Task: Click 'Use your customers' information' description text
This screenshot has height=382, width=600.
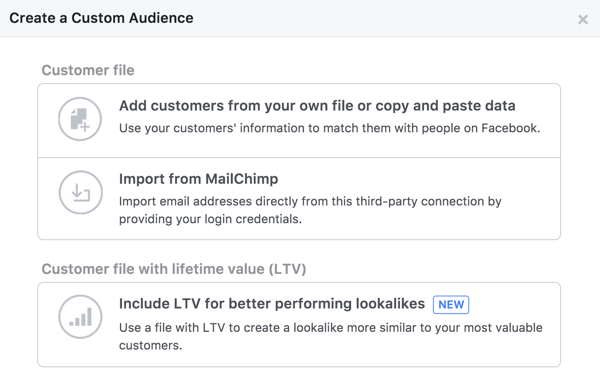Action: pyautogui.click(x=329, y=128)
